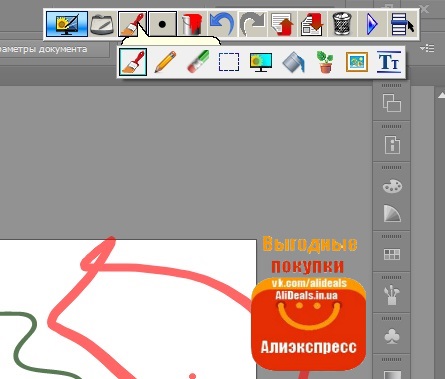Open the overlapping squares panel icon

click(392, 102)
